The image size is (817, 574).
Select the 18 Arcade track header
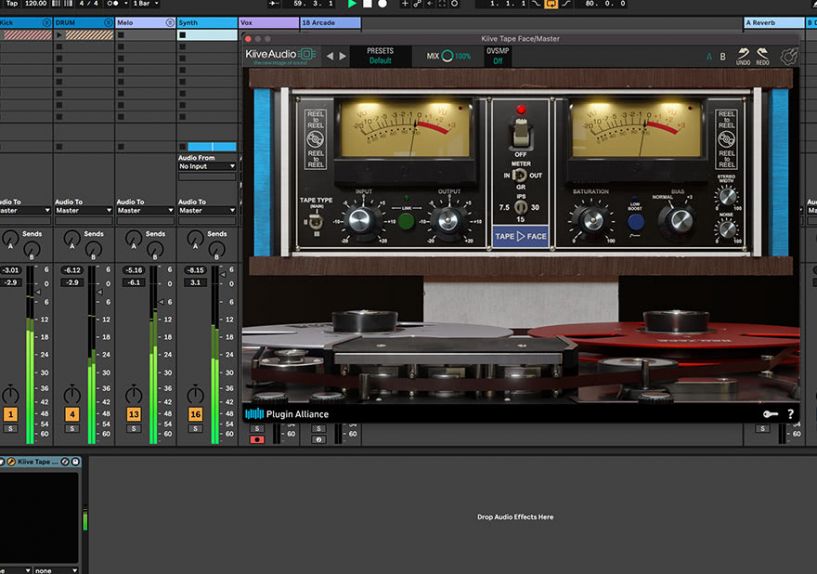click(x=330, y=23)
